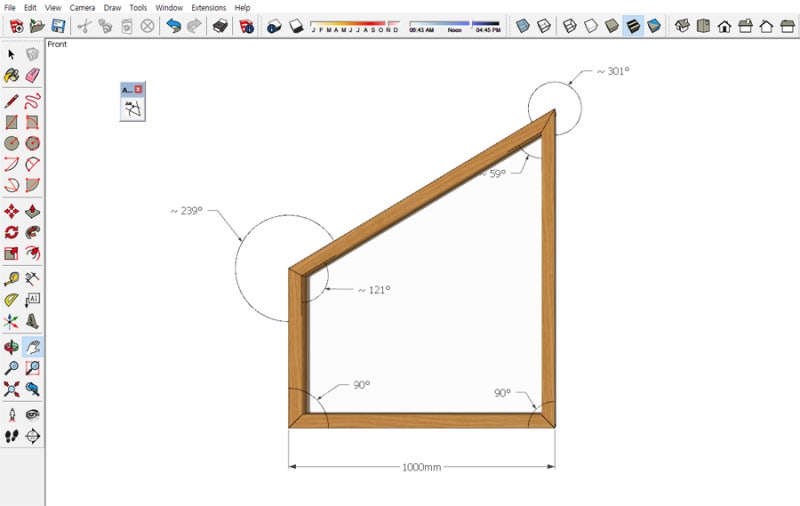Pick the Tape Measure tool

tap(11, 279)
